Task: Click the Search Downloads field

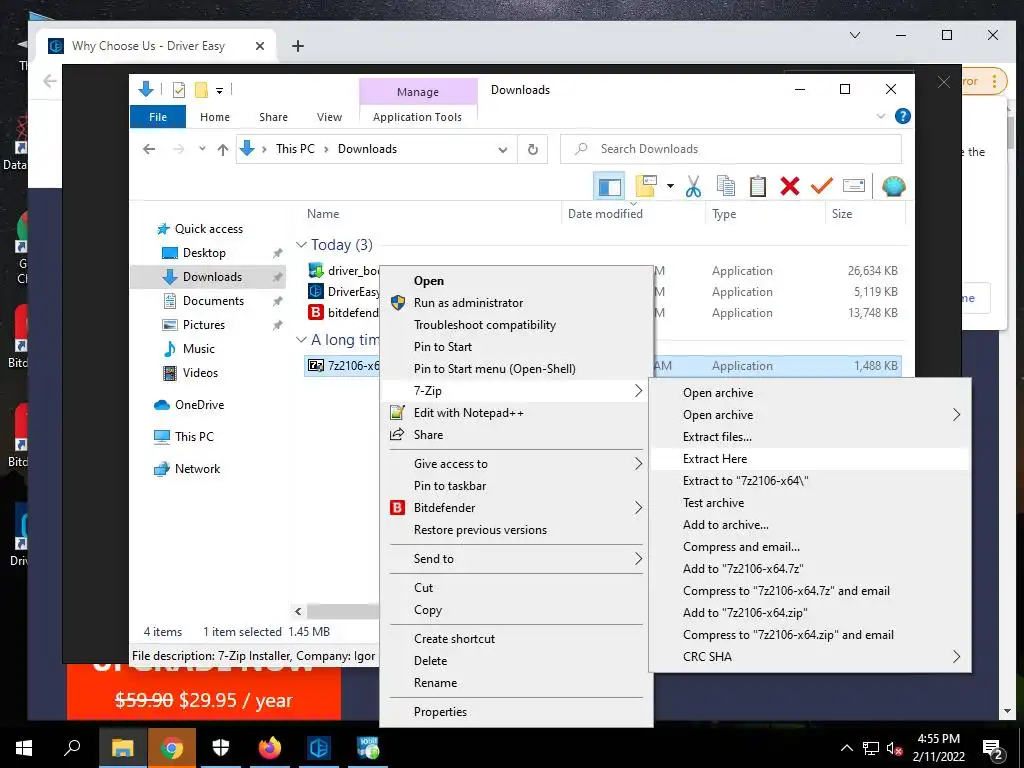Action: coord(731,149)
